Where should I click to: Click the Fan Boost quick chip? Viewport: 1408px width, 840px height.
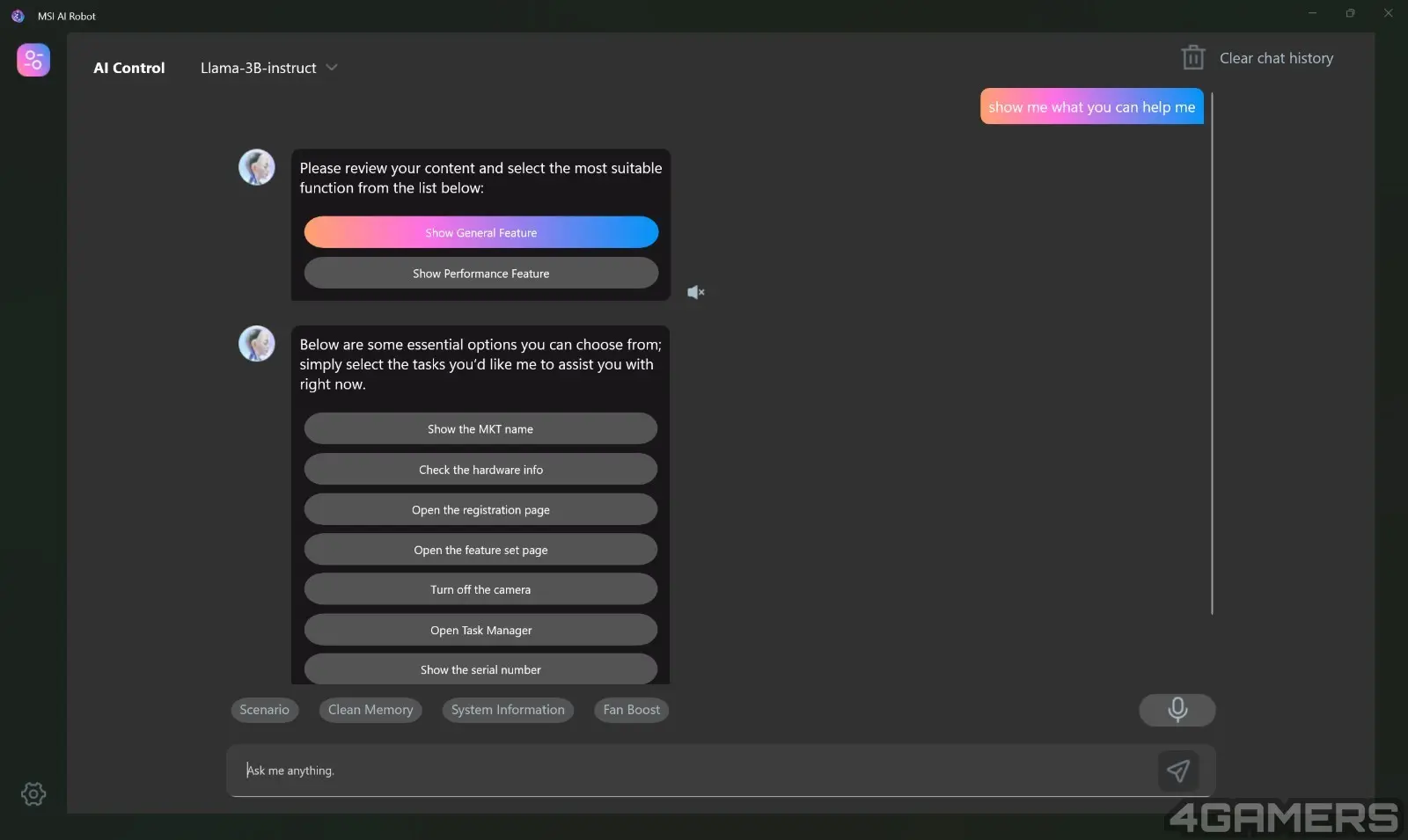(632, 710)
